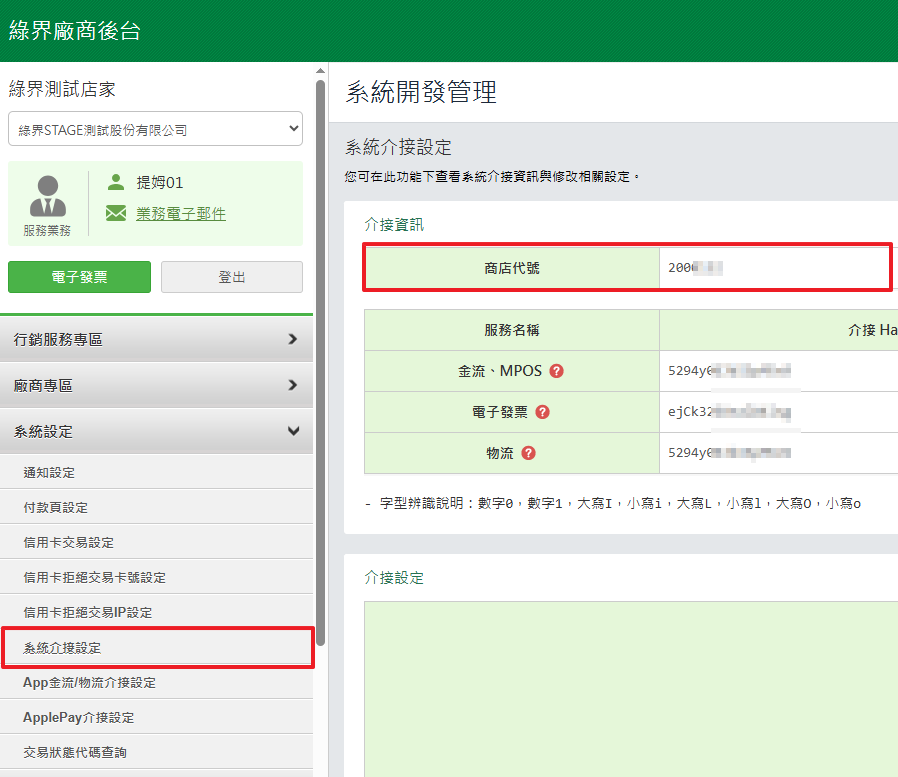
Task: Open help icon for 電子發票 service
Action: pos(542,412)
